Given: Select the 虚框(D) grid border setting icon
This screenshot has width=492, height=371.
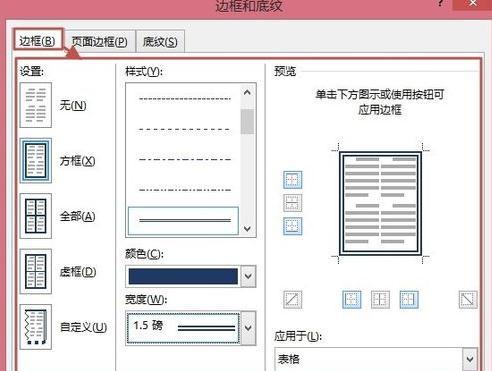Looking at the screenshot, I should (36, 271).
